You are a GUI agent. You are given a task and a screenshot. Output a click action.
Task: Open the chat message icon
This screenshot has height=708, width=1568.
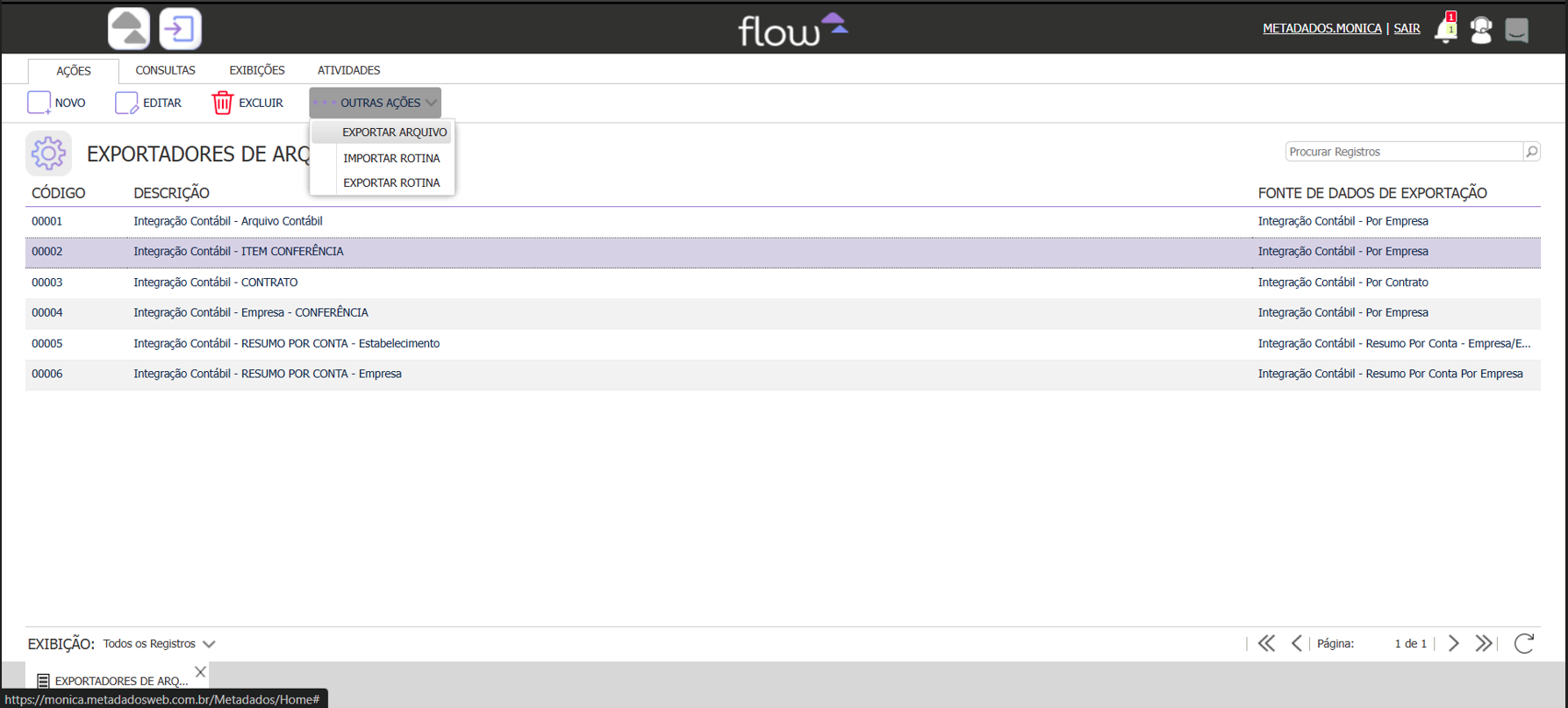(1517, 30)
